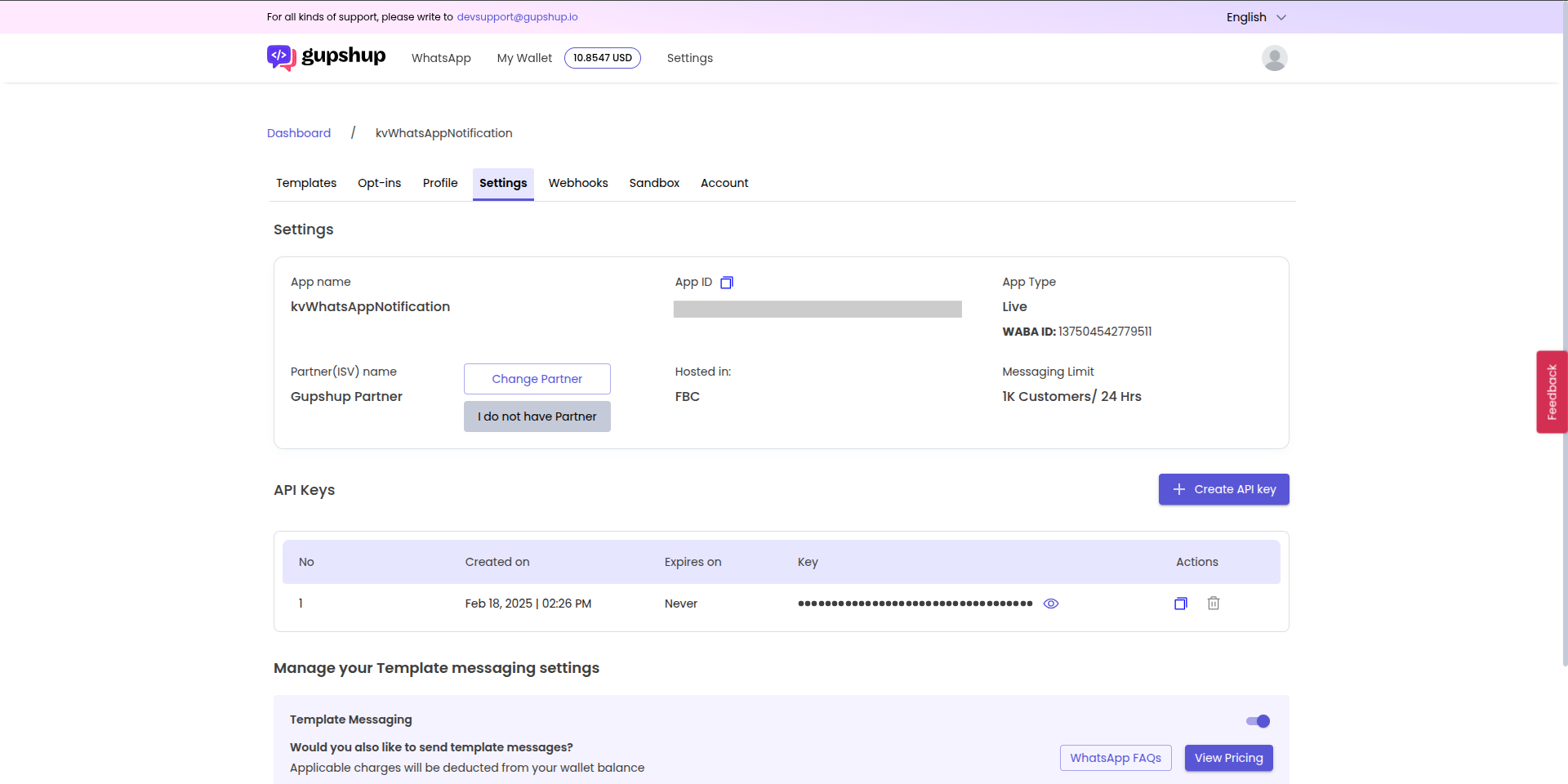Open the English language dropdown
The image size is (1568, 784).
[x=1256, y=17]
